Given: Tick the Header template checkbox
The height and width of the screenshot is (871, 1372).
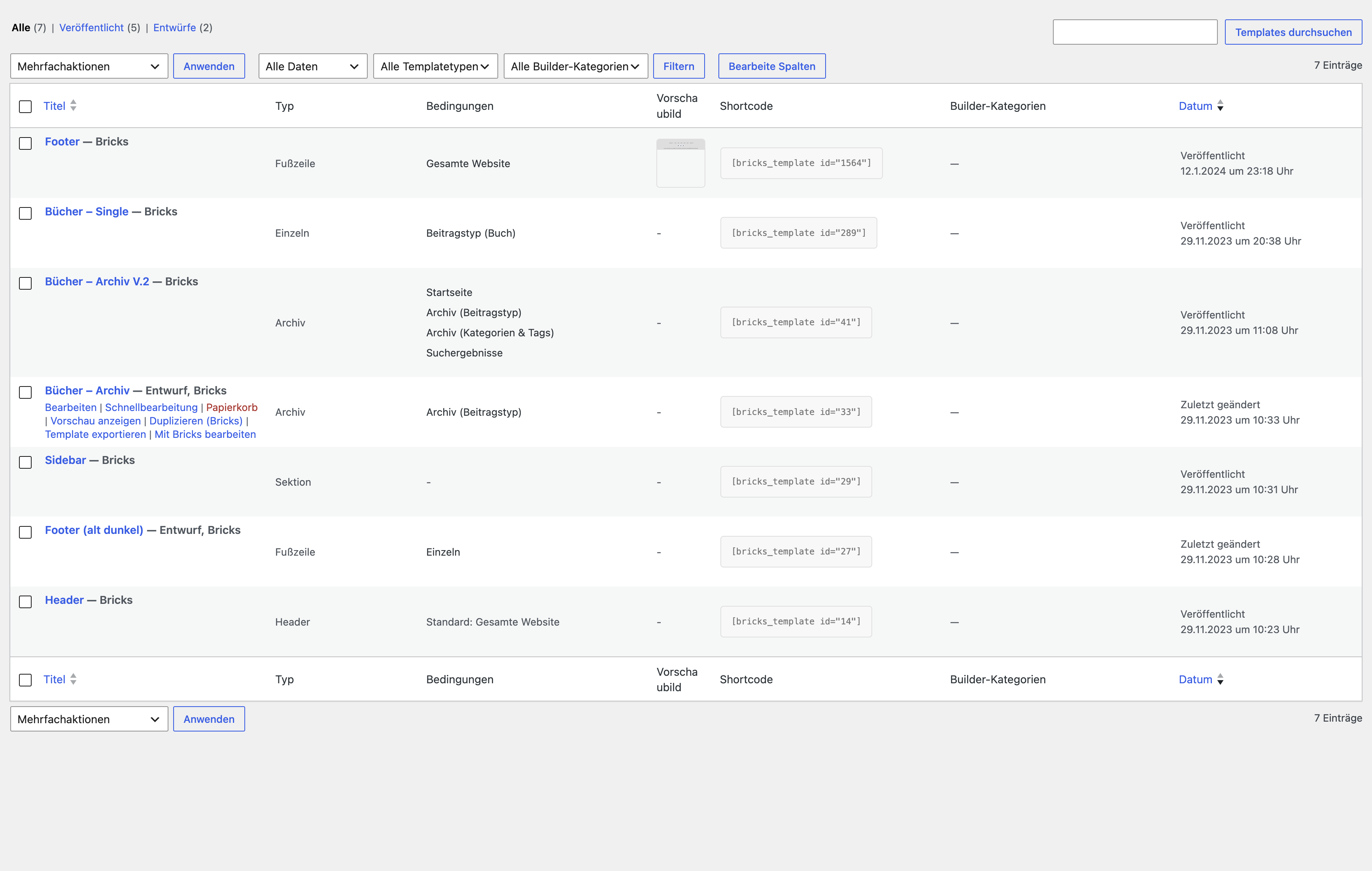Looking at the screenshot, I should point(25,601).
